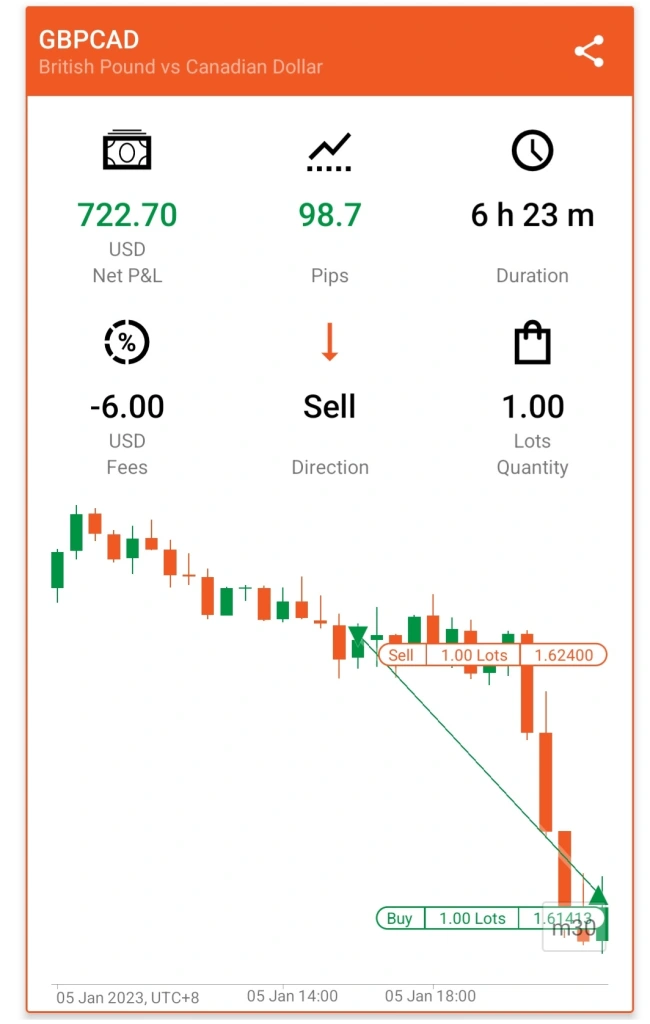Viewport: 650px width, 1024px height.
Task: Click the m30 timeframe label
Action: point(574,928)
